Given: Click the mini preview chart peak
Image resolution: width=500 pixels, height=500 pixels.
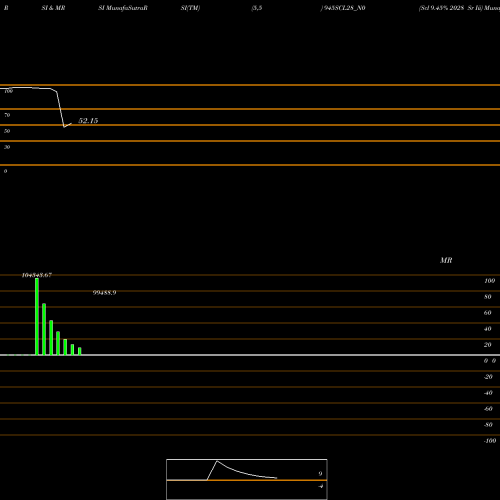Looking at the screenshot, I should [217, 461].
